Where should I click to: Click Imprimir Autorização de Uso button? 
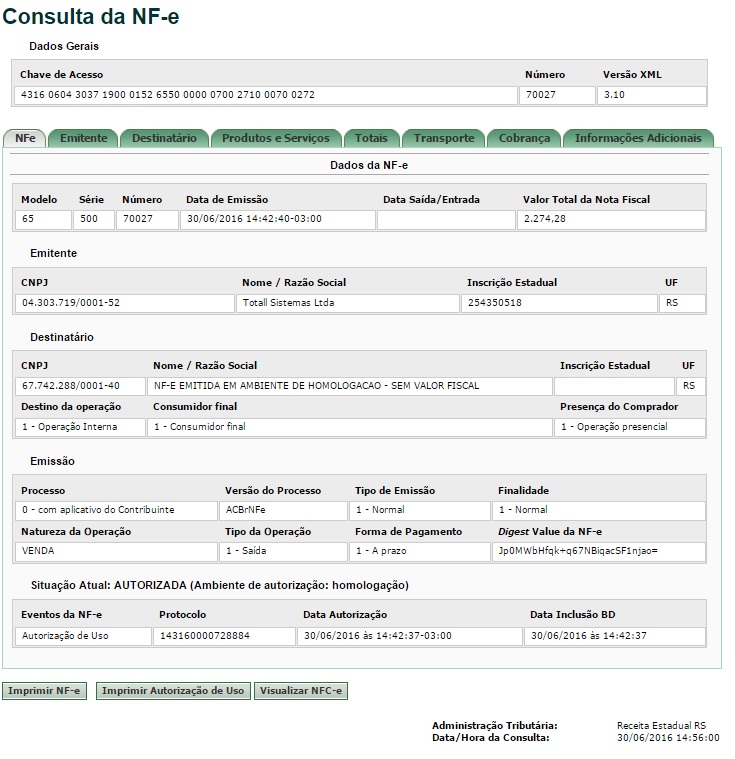coord(173,691)
